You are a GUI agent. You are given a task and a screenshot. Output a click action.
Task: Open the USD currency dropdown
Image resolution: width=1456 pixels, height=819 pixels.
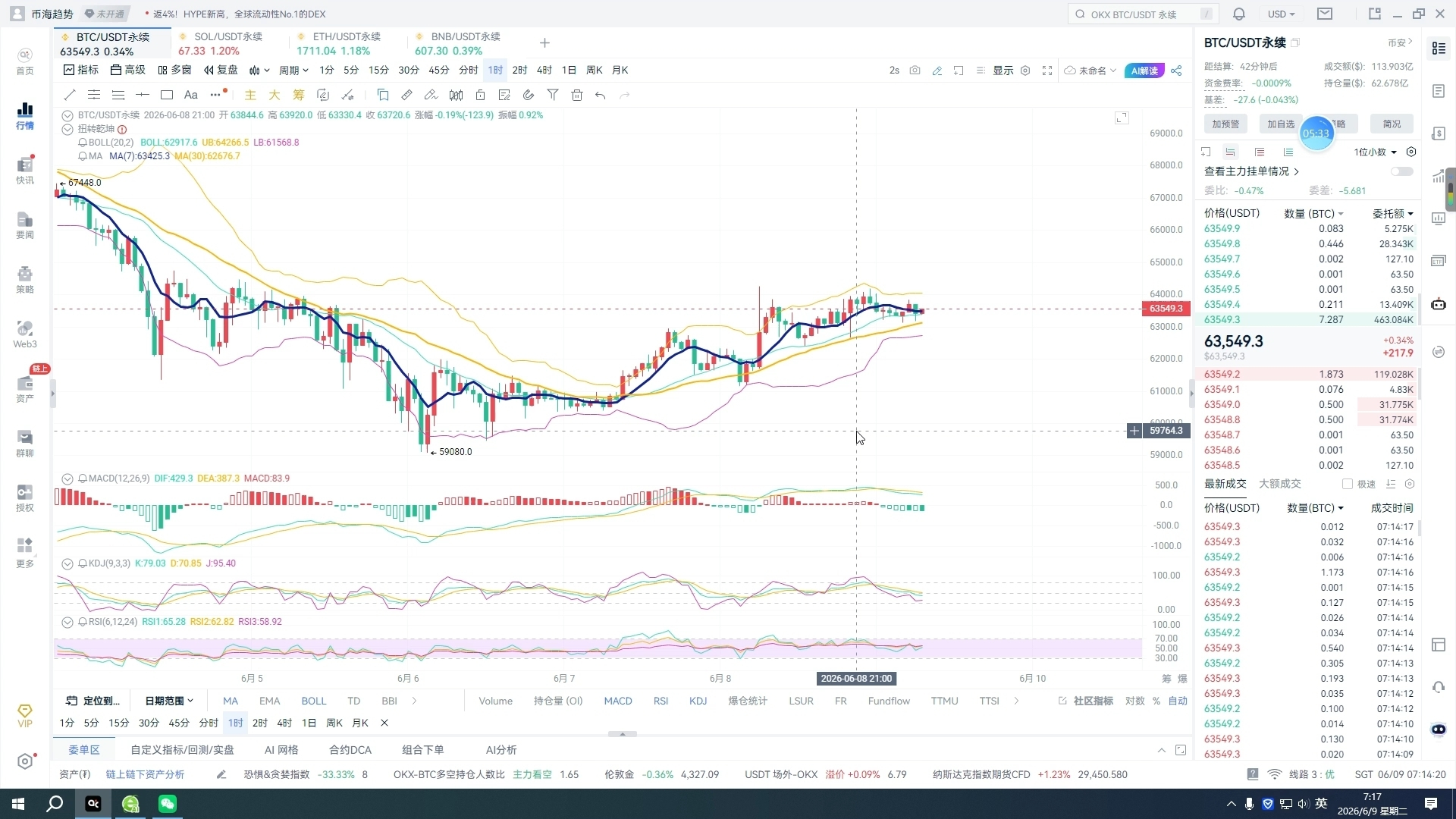1281,14
